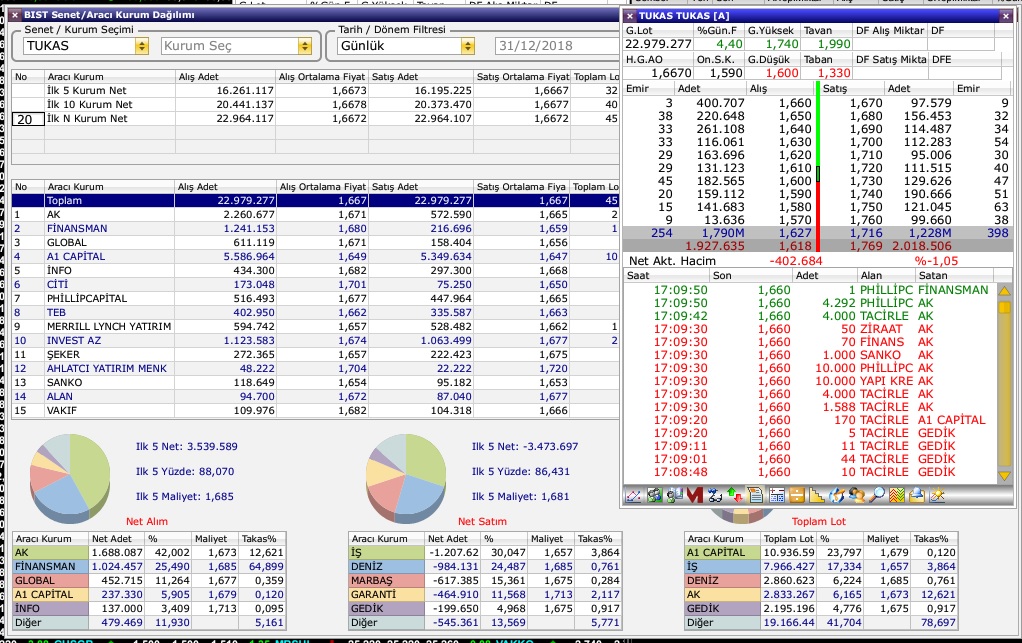Click the yellow staircase icon in TUKAS toolbar
The height and width of the screenshot is (643, 1022).
click(817, 495)
